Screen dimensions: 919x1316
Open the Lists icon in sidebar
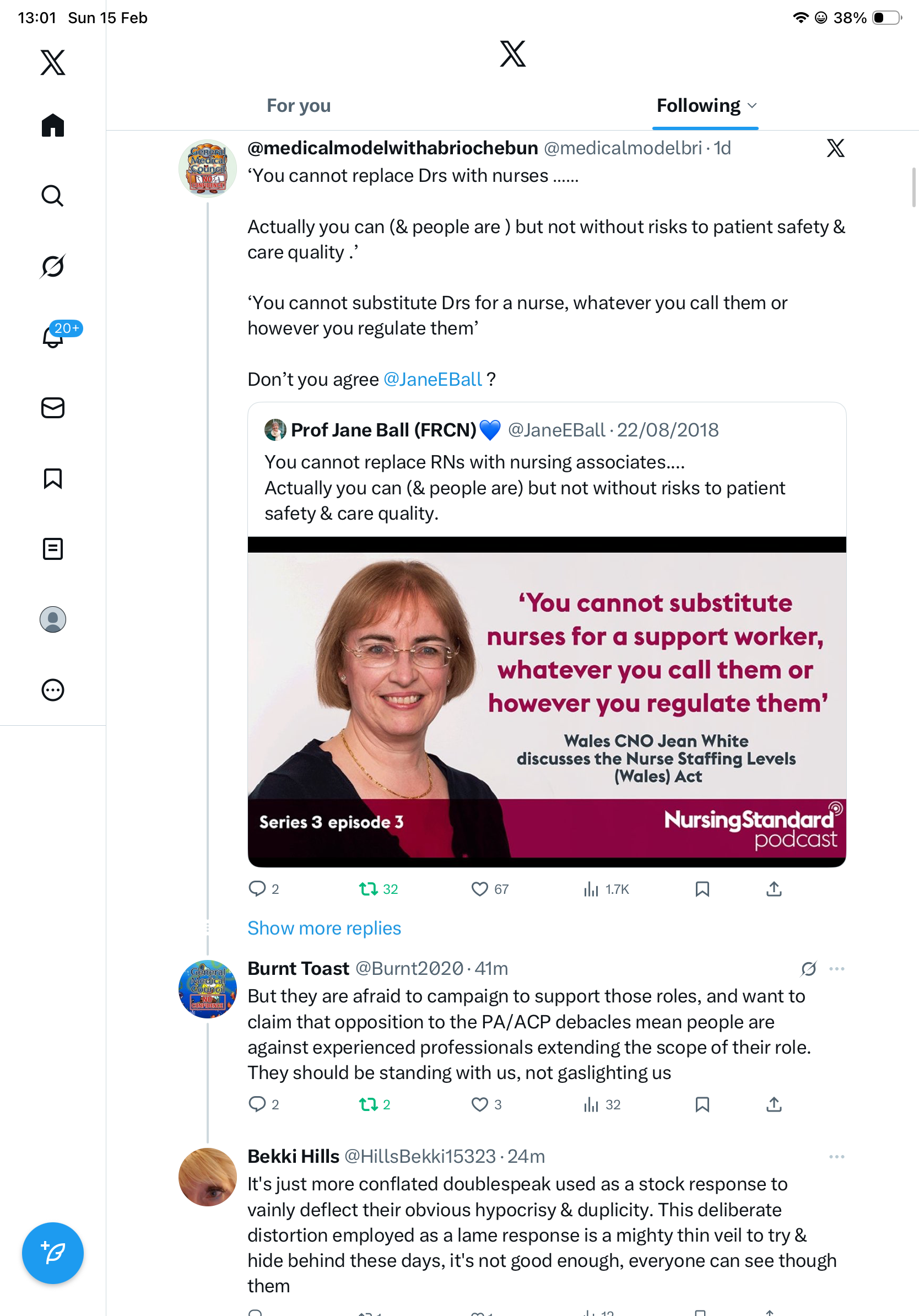click(53, 548)
